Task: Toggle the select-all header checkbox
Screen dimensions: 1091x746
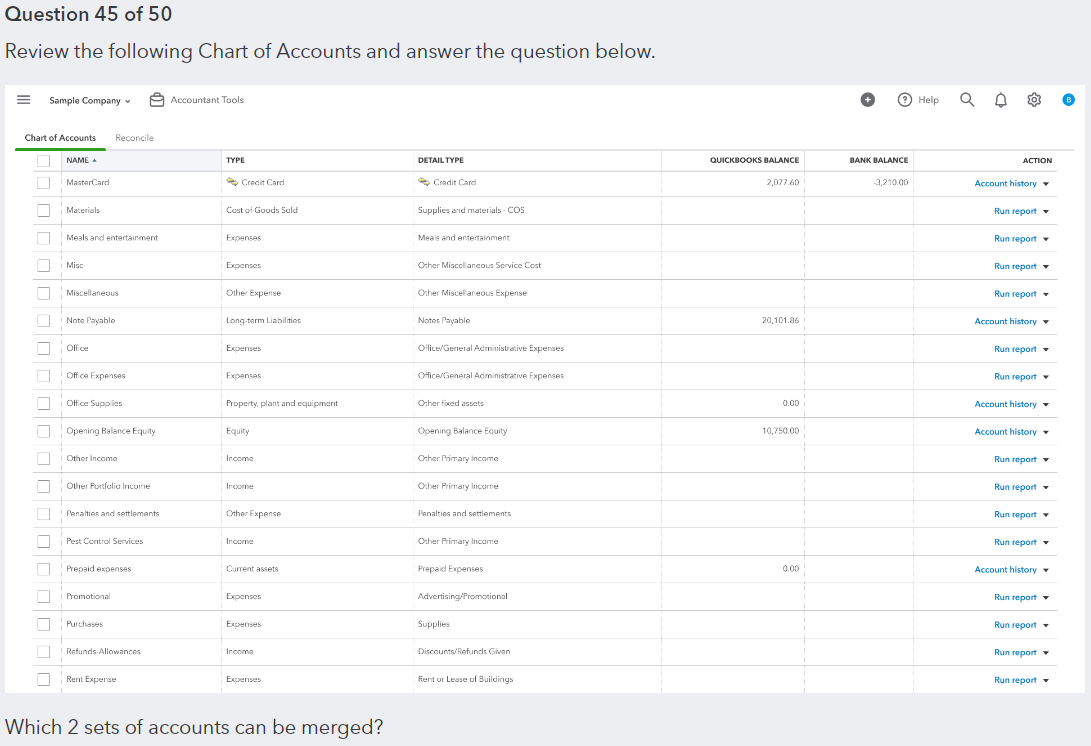Action: 44,160
